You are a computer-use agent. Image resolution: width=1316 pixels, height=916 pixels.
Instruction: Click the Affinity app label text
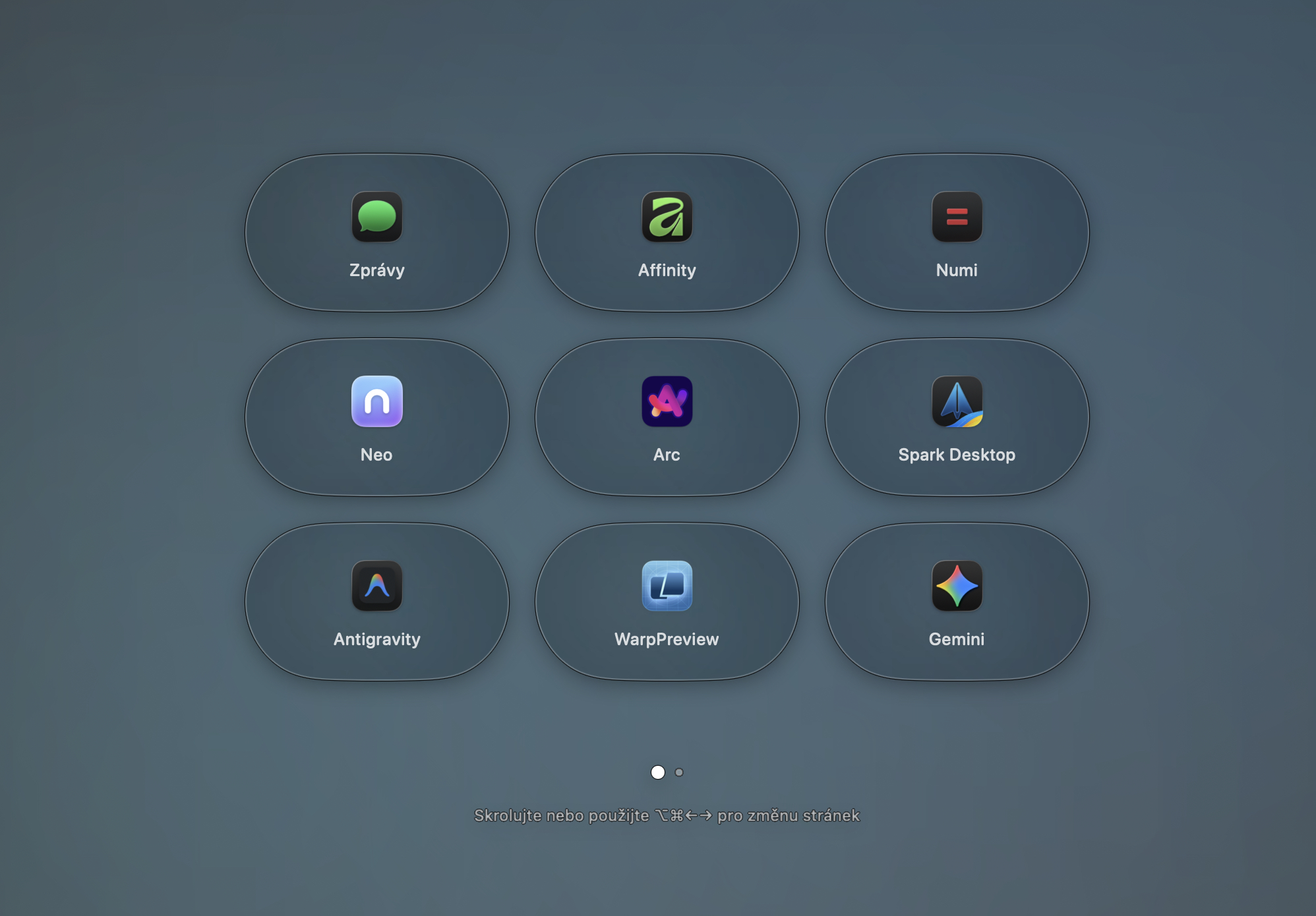click(x=666, y=269)
